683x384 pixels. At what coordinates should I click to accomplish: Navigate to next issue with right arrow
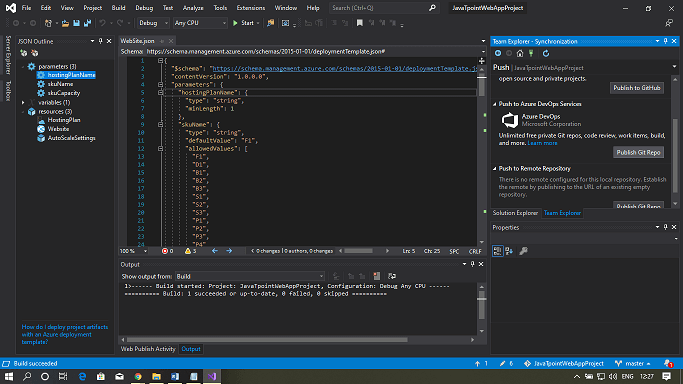click(229, 251)
